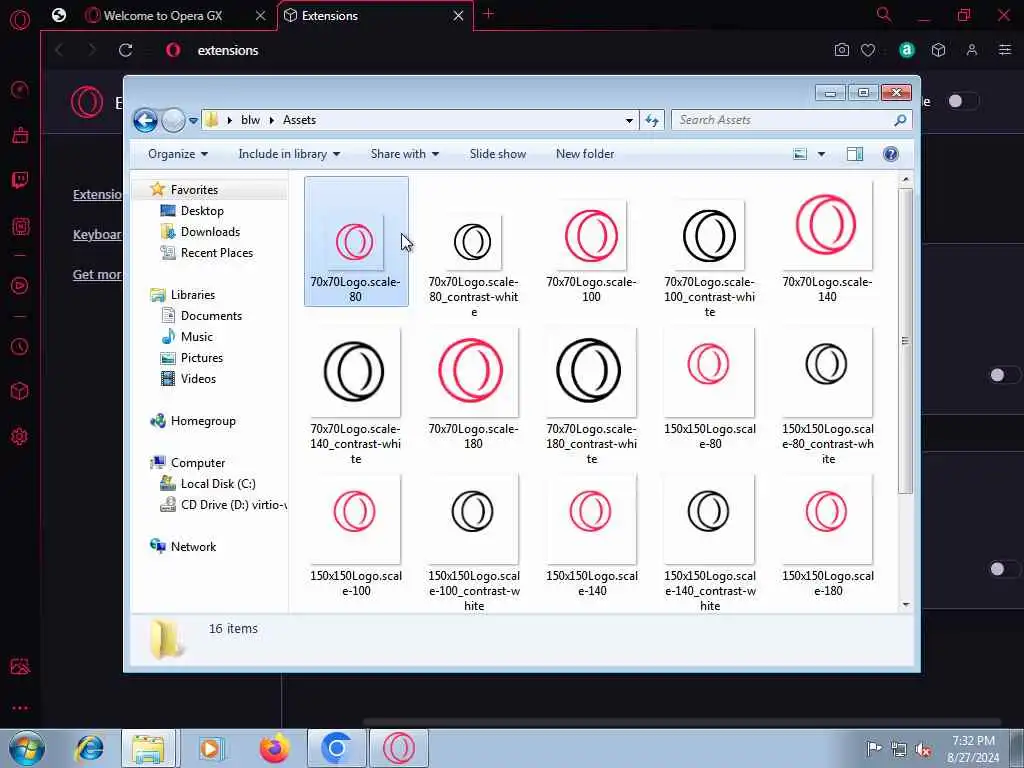Toggle the middle extension switch in Opera
This screenshot has height=768, width=1024.
[x=1004, y=375]
